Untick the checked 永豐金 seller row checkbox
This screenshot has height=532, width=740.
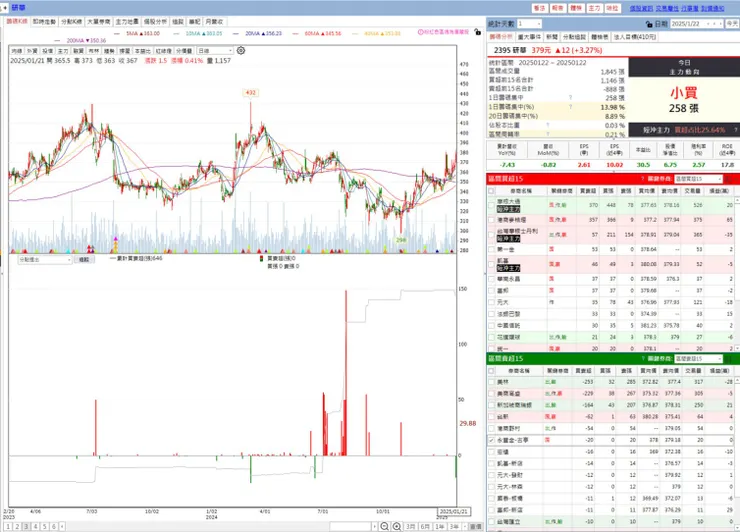pyautogui.click(x=491, y=440)
